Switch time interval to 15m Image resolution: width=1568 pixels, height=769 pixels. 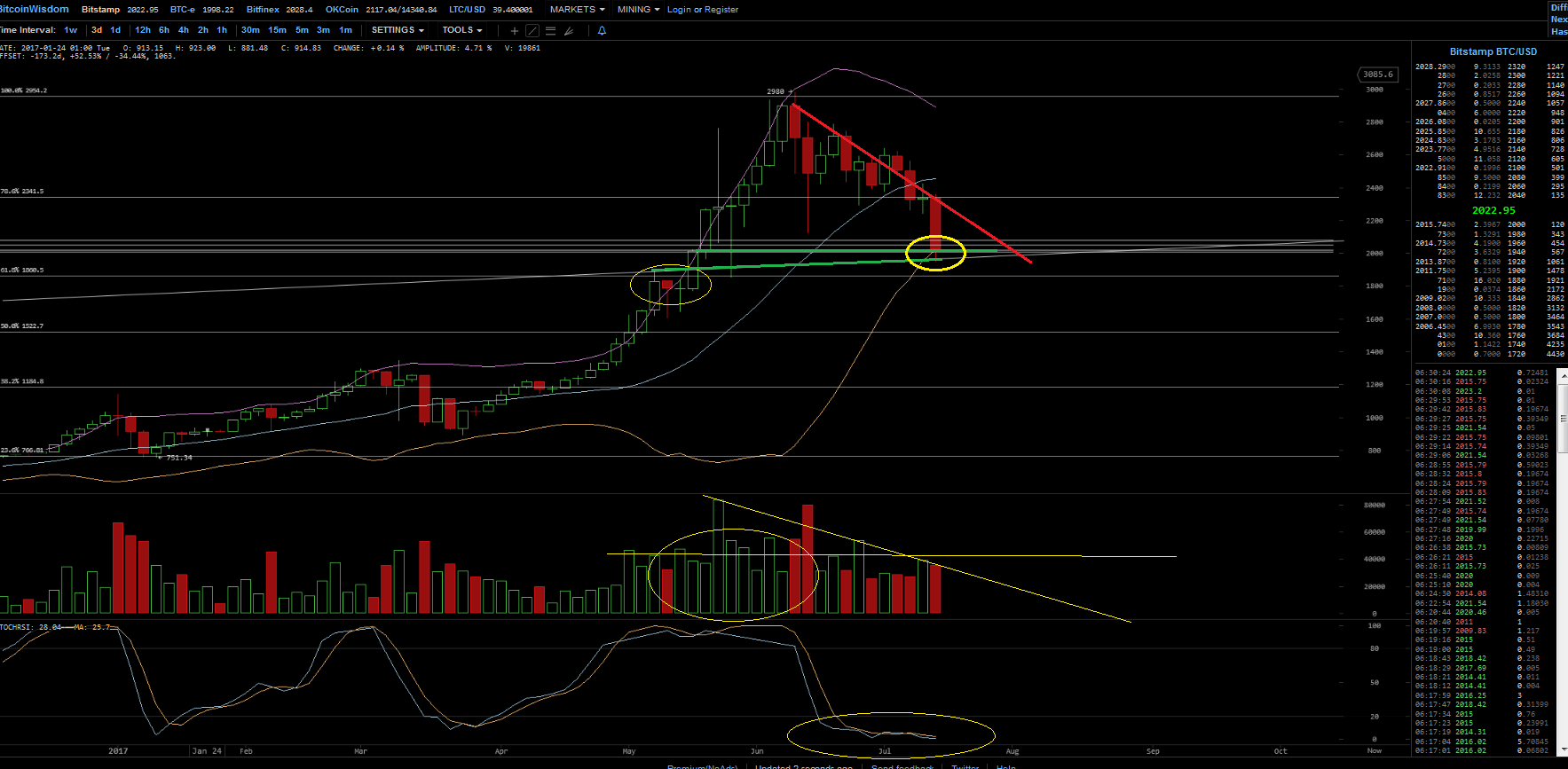(x=277, y=30)
